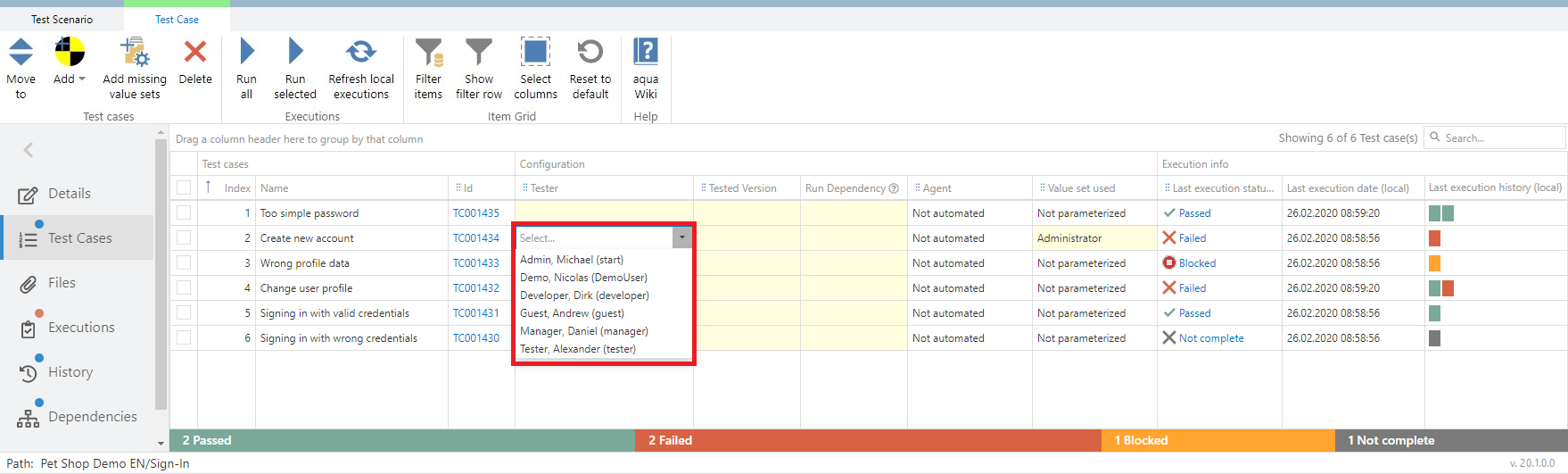This screenshot has width=1568, height=474.
Task: Click the red Delete icon
Action: 195,53
